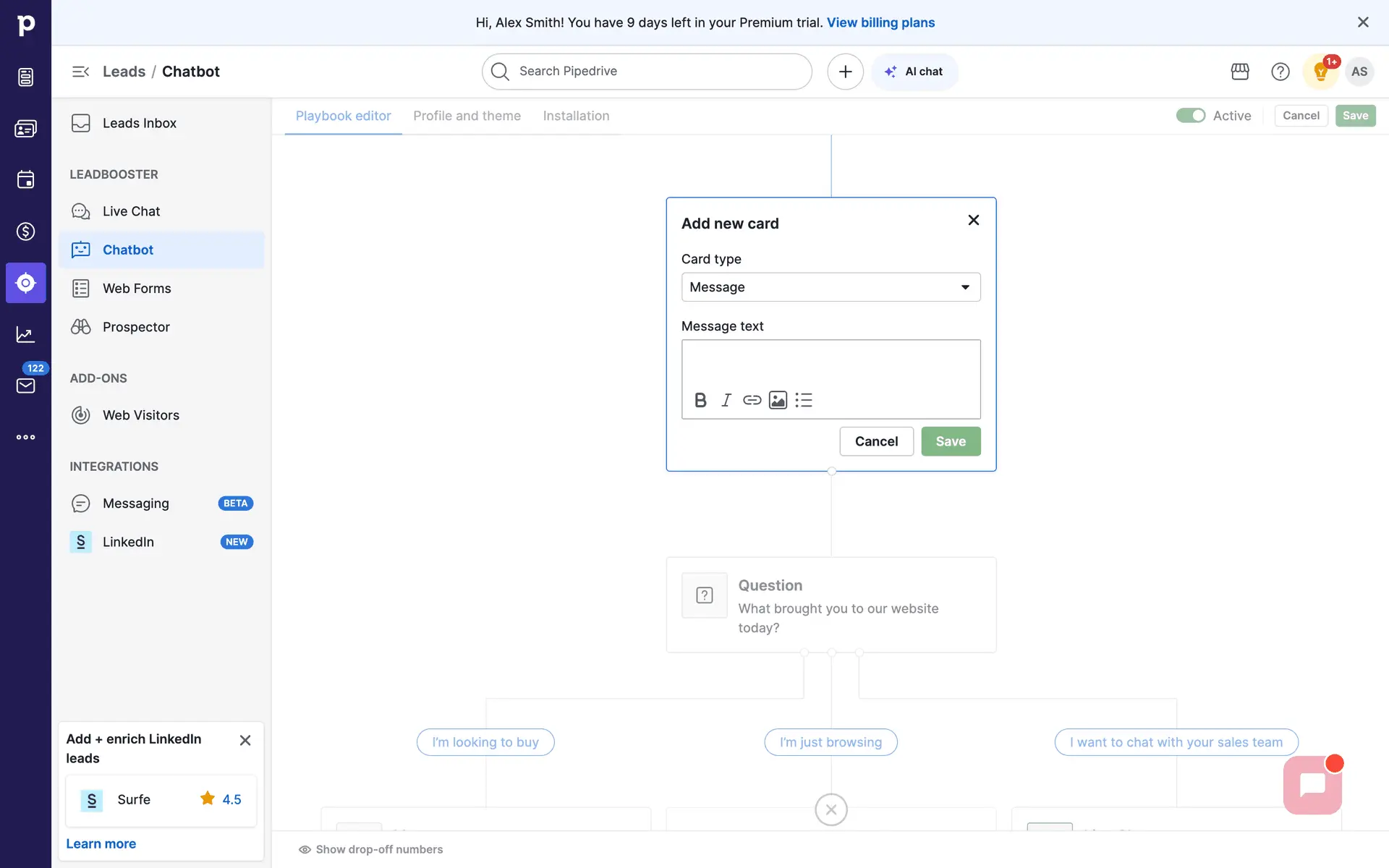Click into the Message text field
Screen dimensions: 1389x868
coord(831,363)
